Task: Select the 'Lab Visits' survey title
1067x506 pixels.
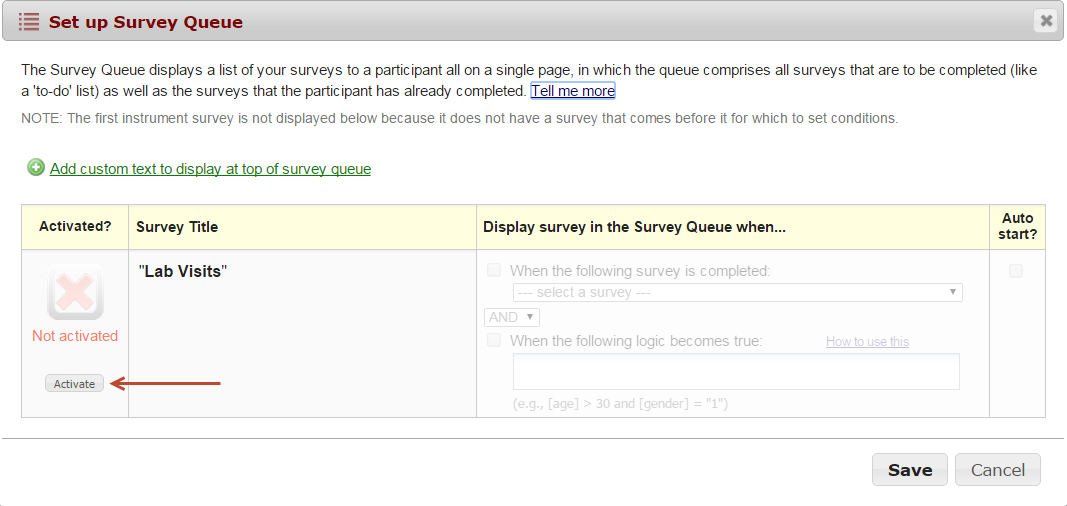Action: coord(183,271)
